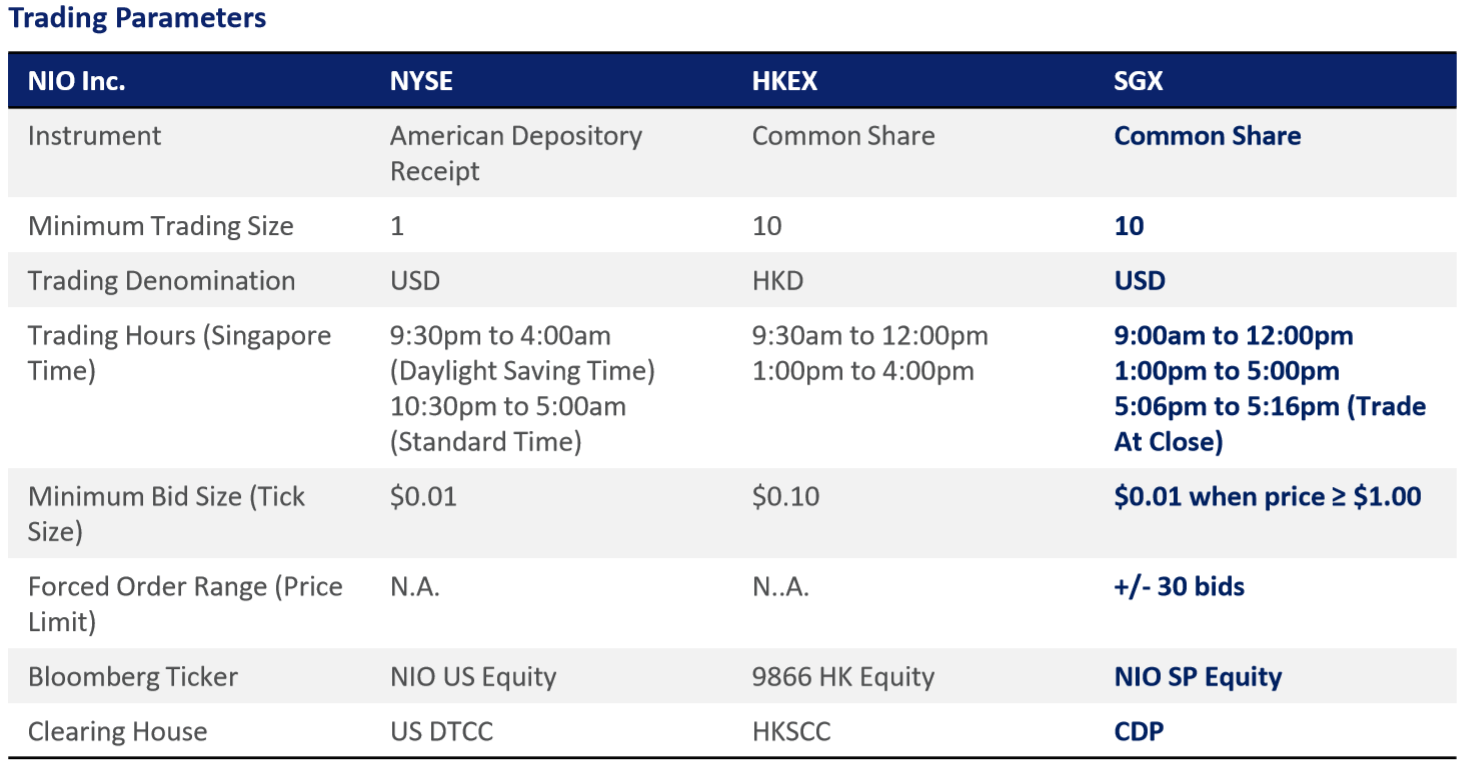
Task: Select the Instrument row label
Action: 94,136
